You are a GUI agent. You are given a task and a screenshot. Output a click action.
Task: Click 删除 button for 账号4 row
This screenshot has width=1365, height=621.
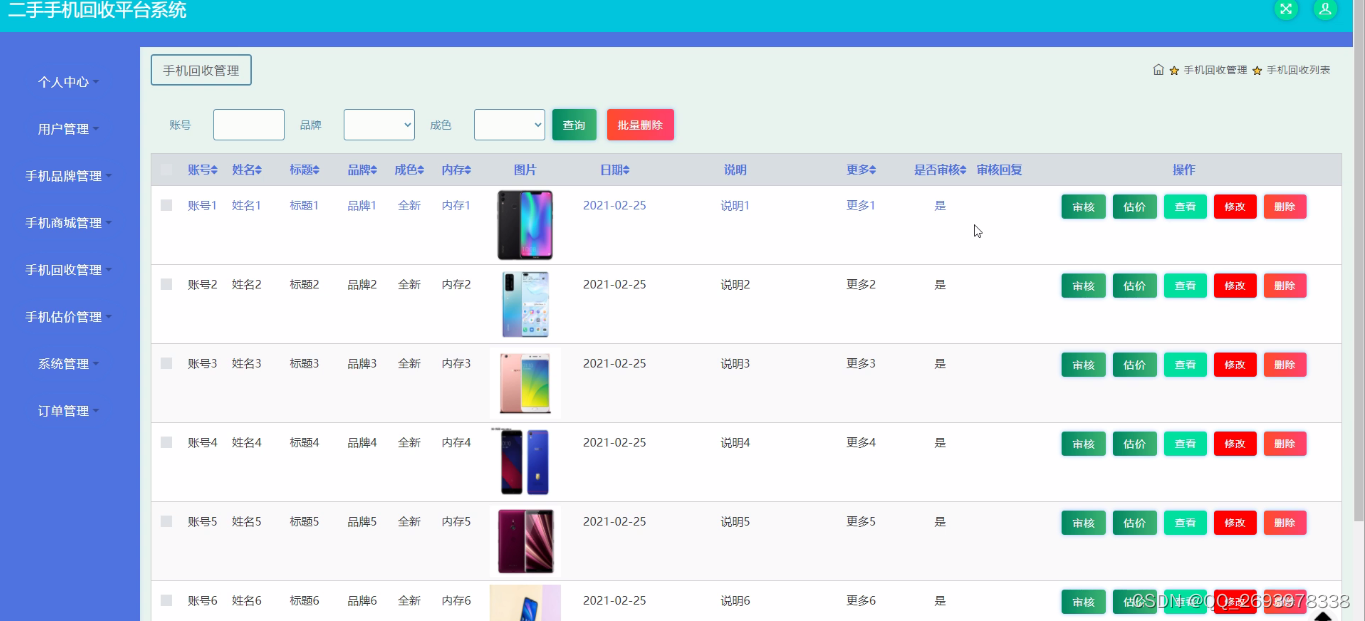click(1285, 444)
